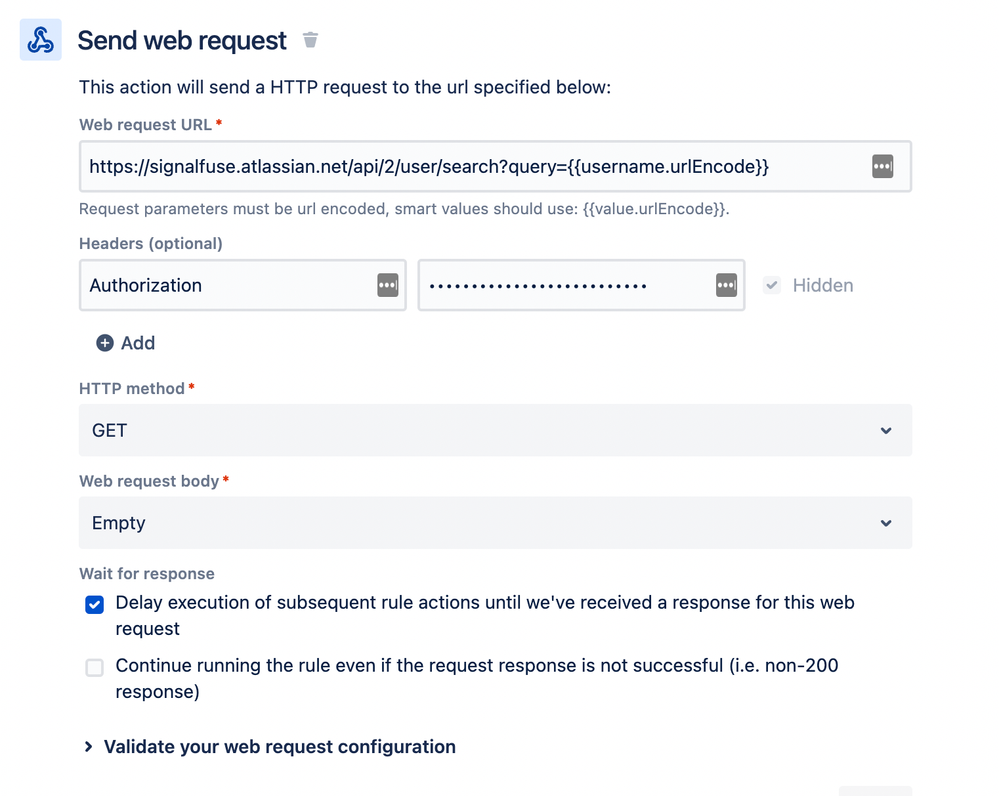Click the Add label under Headers
999x796 pixels.
click(x=138, y=343)
